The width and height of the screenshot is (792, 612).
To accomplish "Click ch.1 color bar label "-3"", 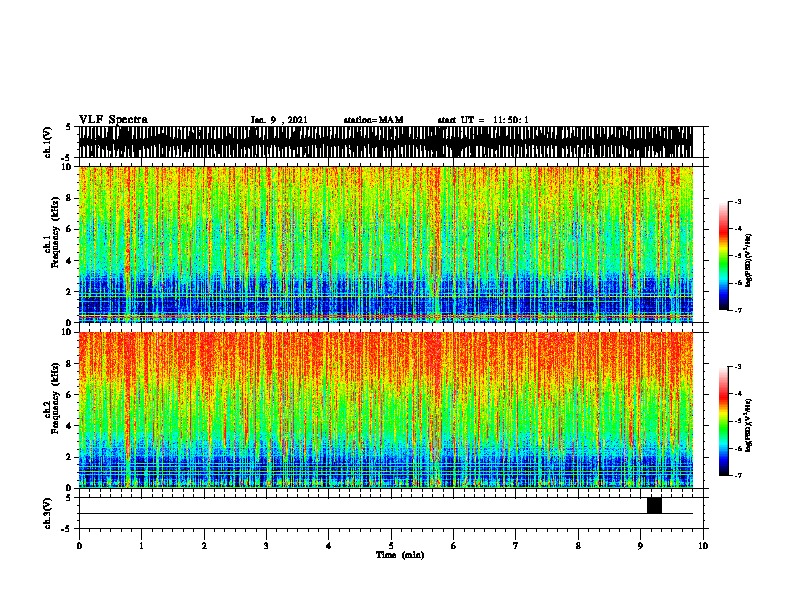I will pos(738,201).
